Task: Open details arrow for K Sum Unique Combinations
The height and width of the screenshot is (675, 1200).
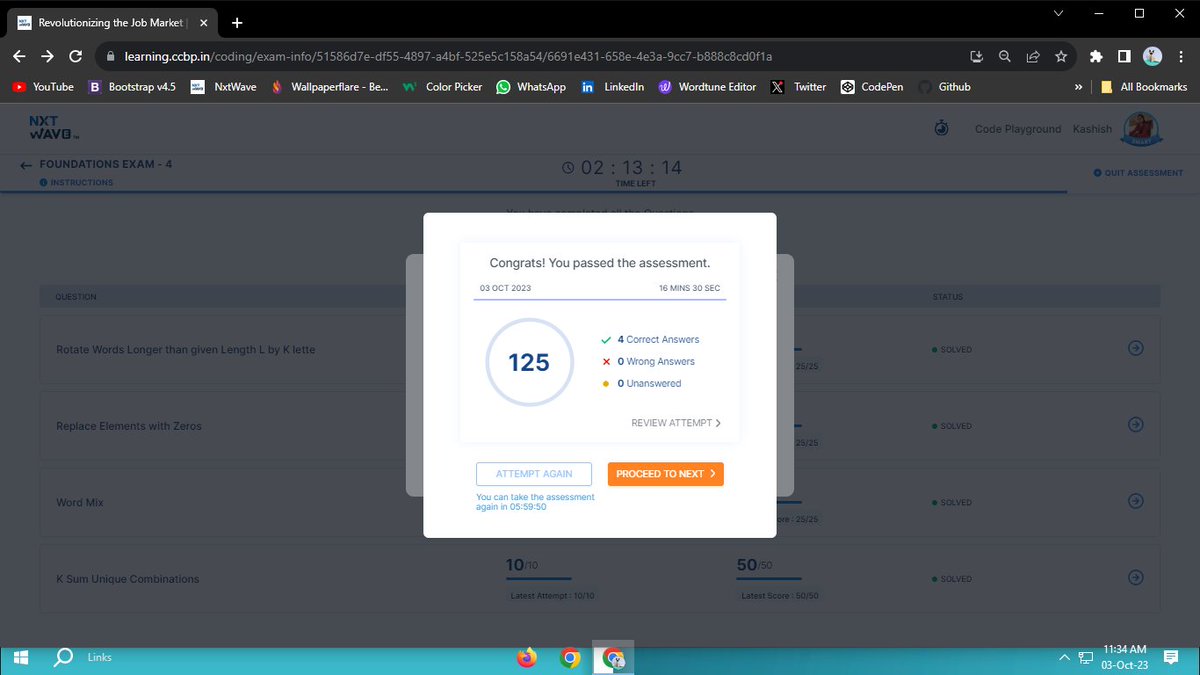Action: click(x=1136, y=578)
